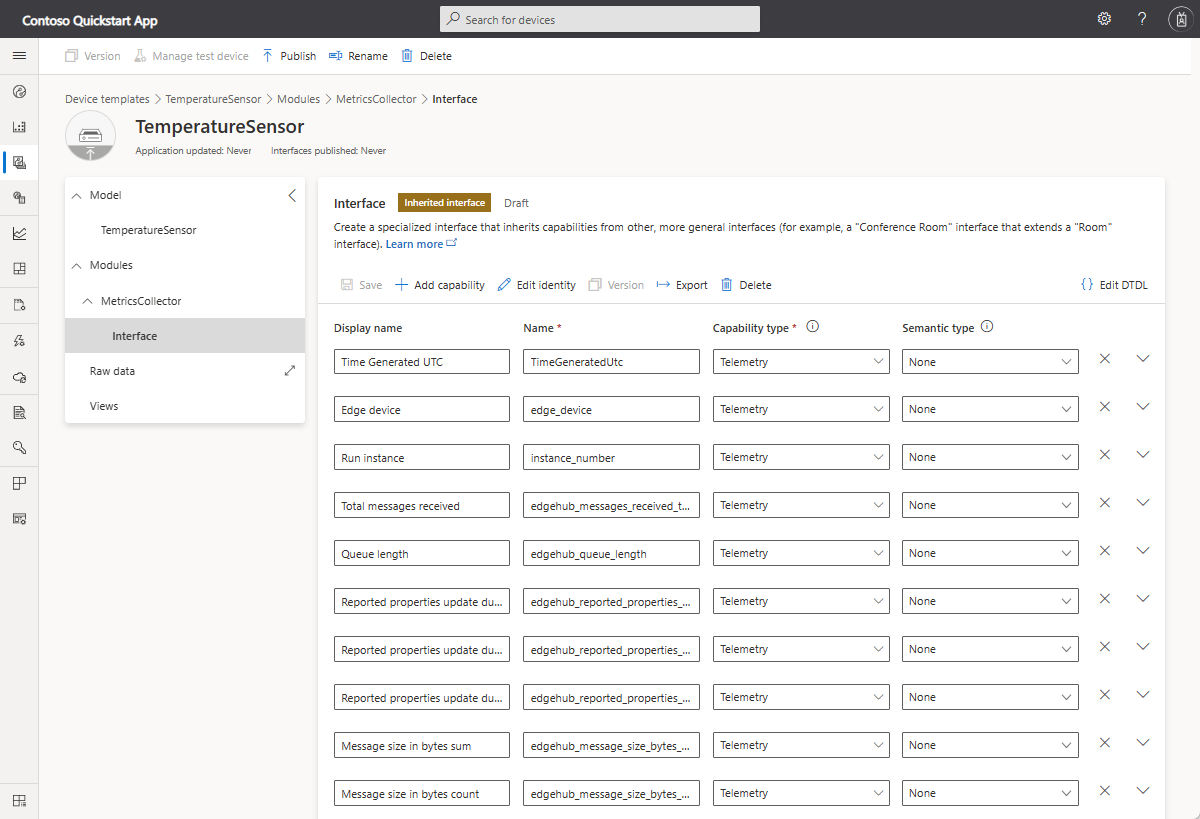
Task: Click Edit identity button
Action: 537,285
